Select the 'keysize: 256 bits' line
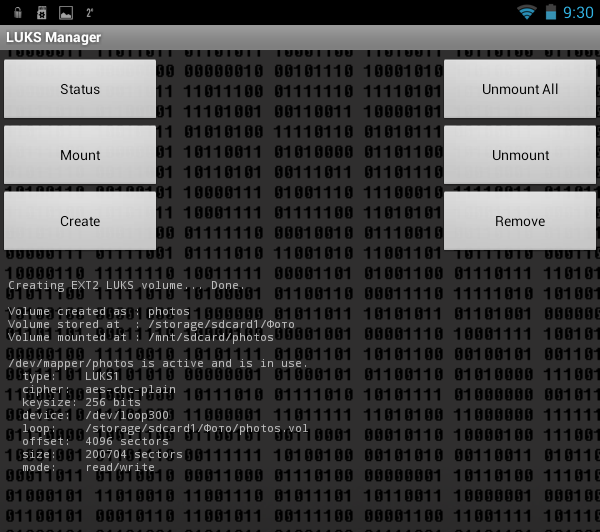The height and width of the screenshot is (532, 600). pos(81,403)
